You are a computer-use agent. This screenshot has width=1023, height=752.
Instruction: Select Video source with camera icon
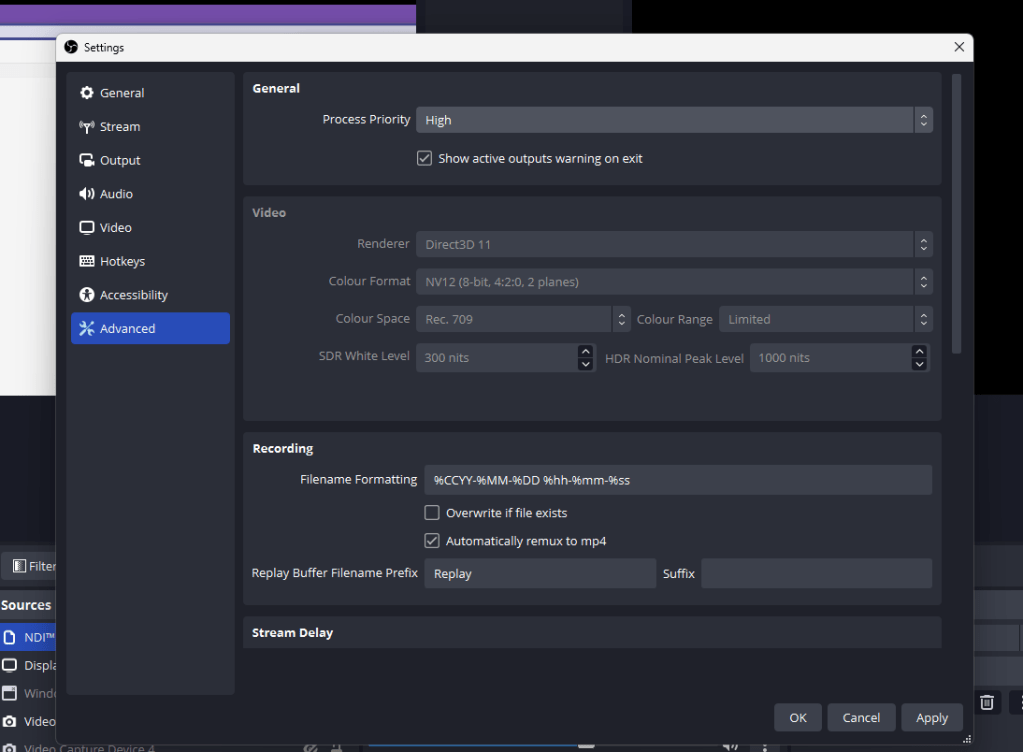(x=28, y=721)
